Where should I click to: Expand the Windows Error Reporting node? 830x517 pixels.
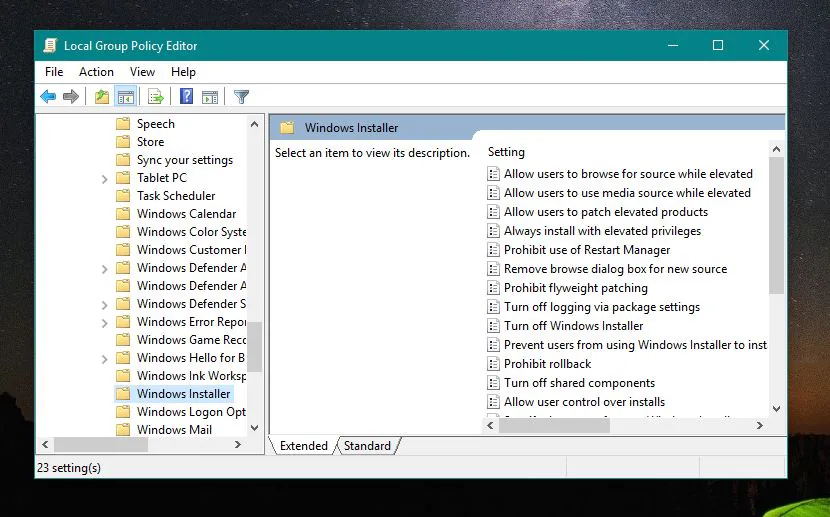[104, 323]
